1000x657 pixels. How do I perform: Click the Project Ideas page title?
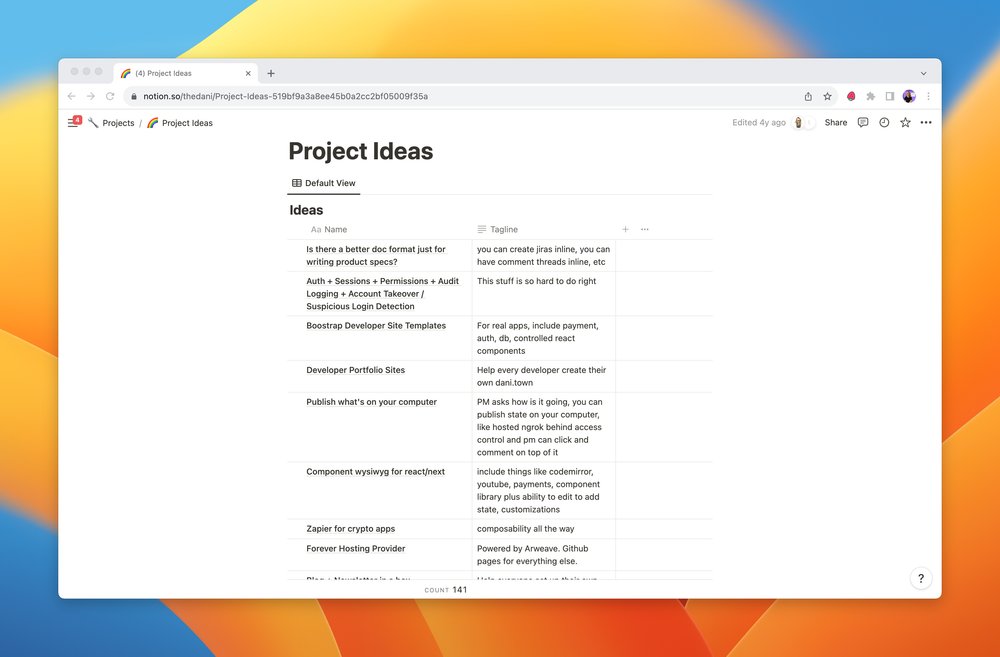tap(360, 151)
